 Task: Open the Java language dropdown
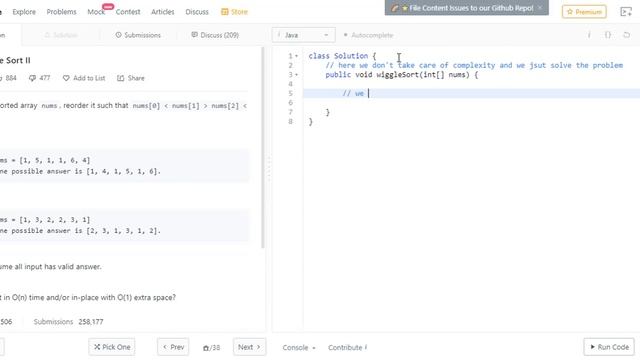(303, 35)
